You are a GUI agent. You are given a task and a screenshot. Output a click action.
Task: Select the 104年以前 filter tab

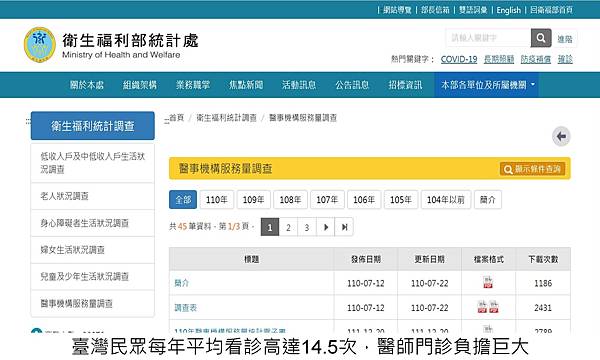point(446,200)
